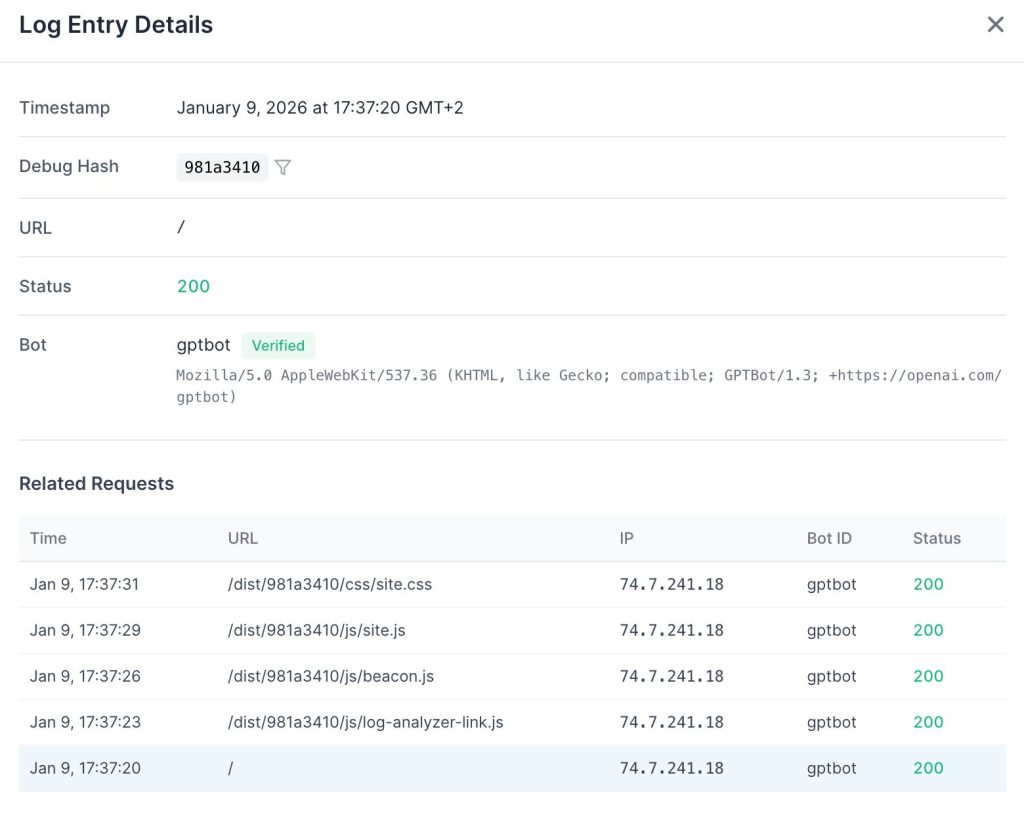Screen dimensions: 1024x813
Task: Click the 200 status in the site.js row
Action: pos(928,630)
